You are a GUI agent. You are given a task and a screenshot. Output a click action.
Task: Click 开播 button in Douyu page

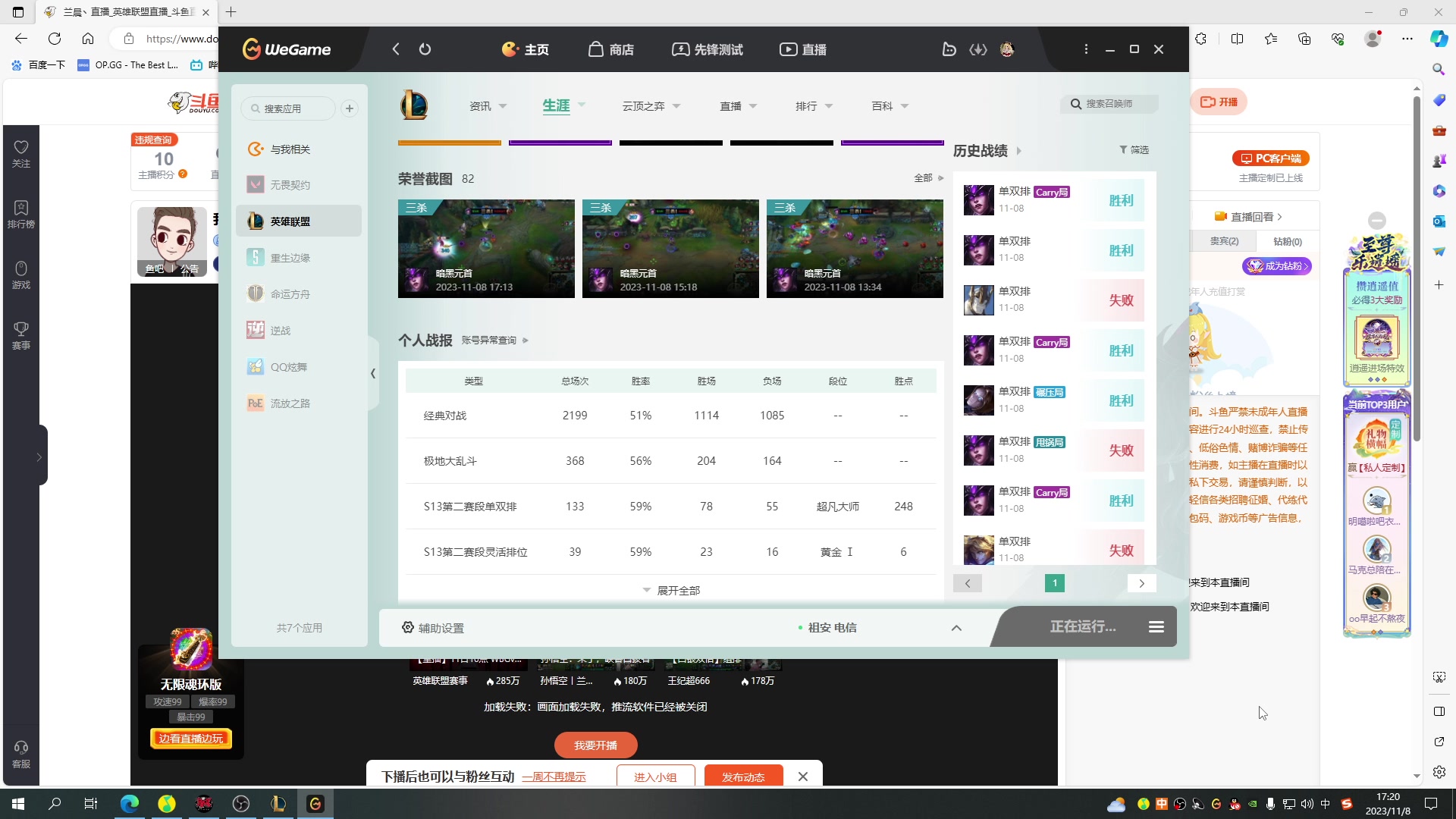(1219, 102)
